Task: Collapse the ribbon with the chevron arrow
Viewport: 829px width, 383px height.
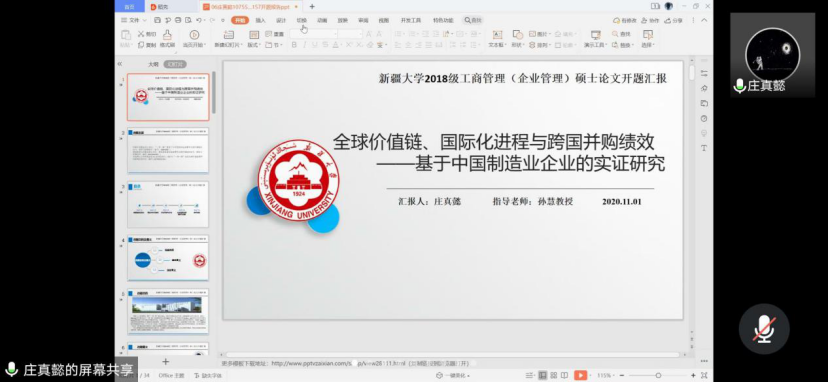Action: [x=704, y=20]
